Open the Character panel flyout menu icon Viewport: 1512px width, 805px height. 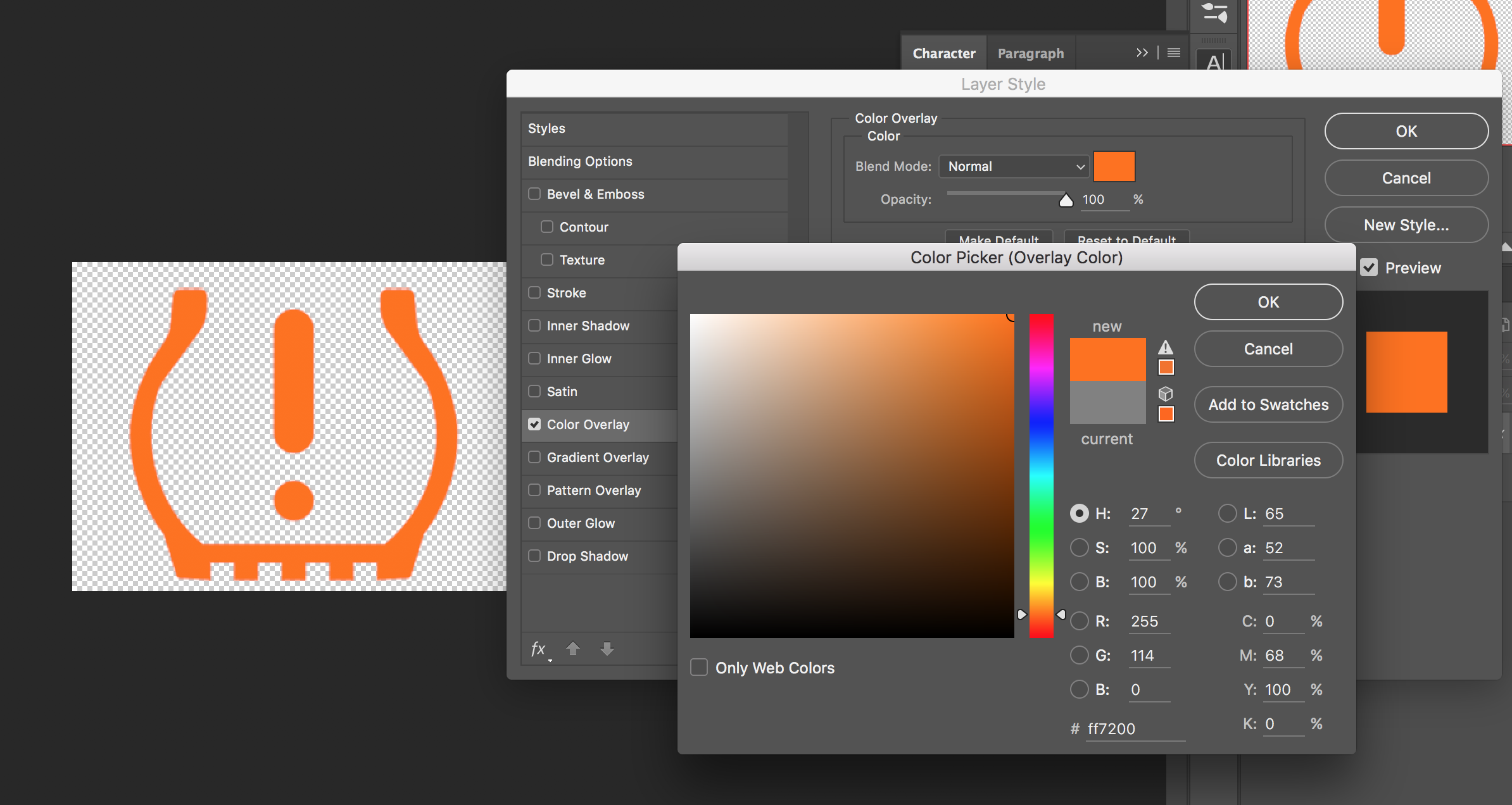click(1173, 53)
